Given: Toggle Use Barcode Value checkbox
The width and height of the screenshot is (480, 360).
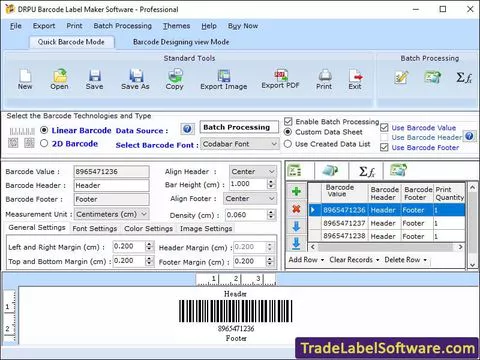Looking at the screenshot, I should coord(384,127).
